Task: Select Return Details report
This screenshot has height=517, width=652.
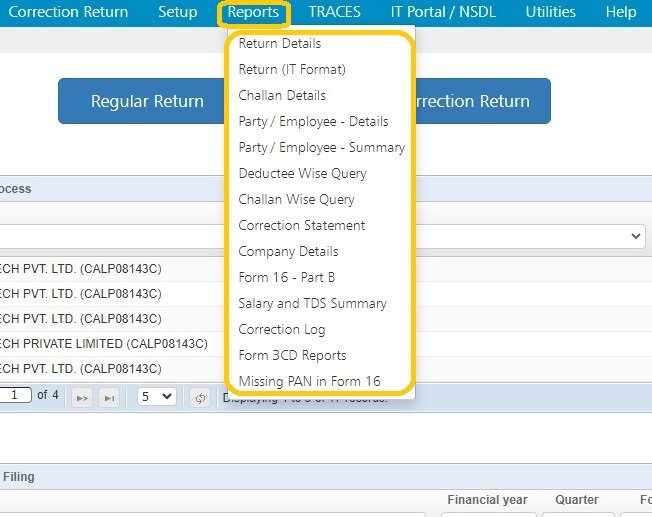Action: coord(280,43)
